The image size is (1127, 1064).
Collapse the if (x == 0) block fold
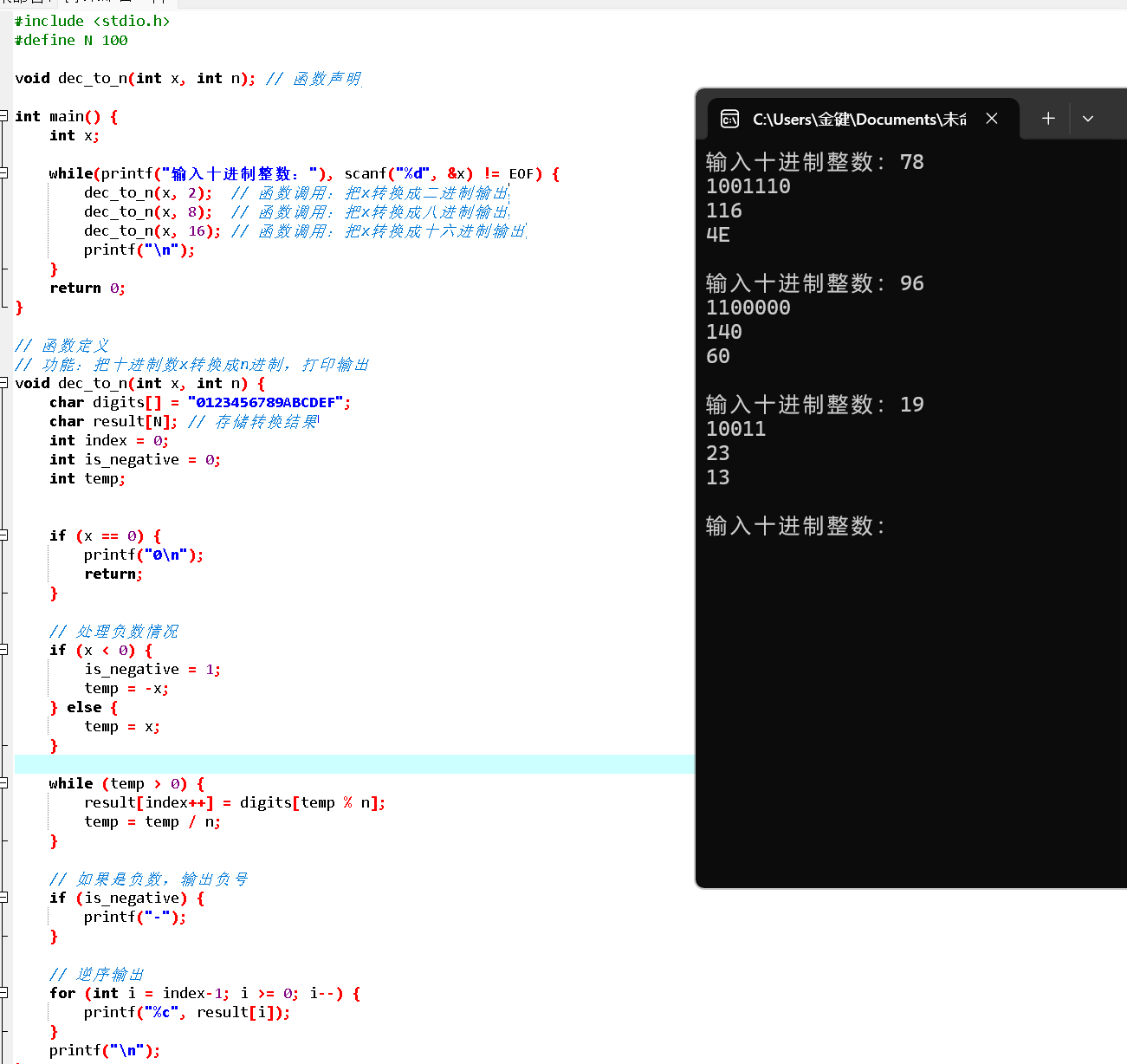point(4,535)
